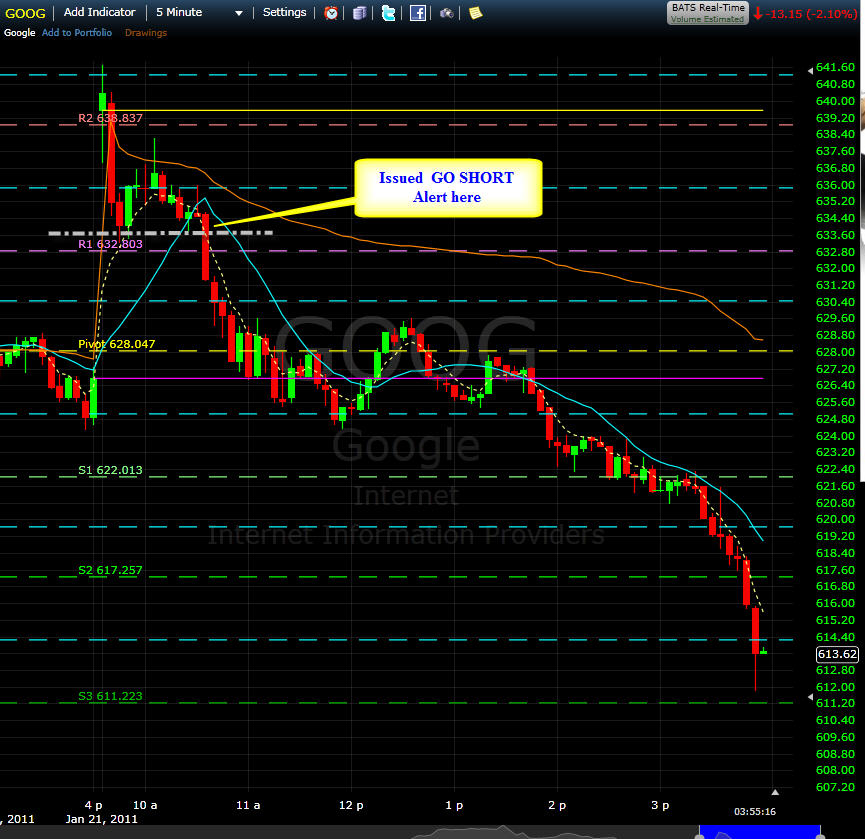This screenshot has width=865, height=839.
Task: Select the Pivot 628.047 label
Action: click(116, 344)
